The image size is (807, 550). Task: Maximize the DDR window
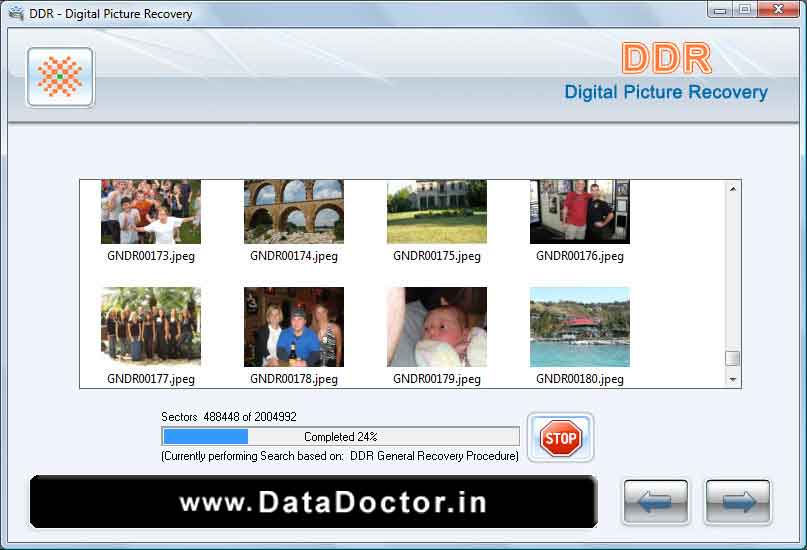[745, 10]
